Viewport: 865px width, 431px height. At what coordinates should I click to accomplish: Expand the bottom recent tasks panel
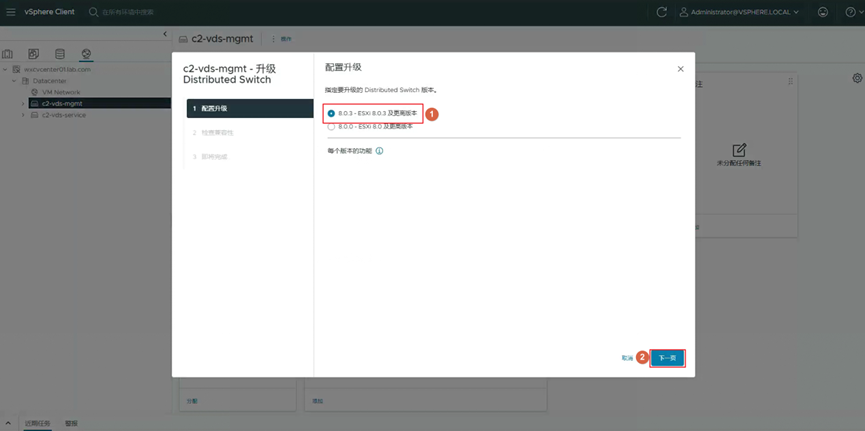[x=8, y=423]
